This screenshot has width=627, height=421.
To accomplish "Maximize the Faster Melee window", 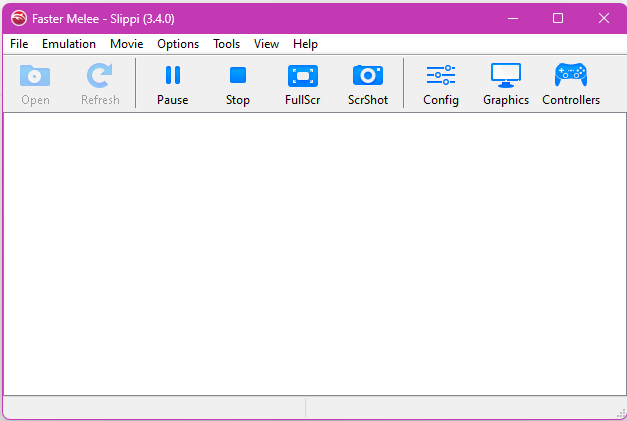I will click(558, 18).
